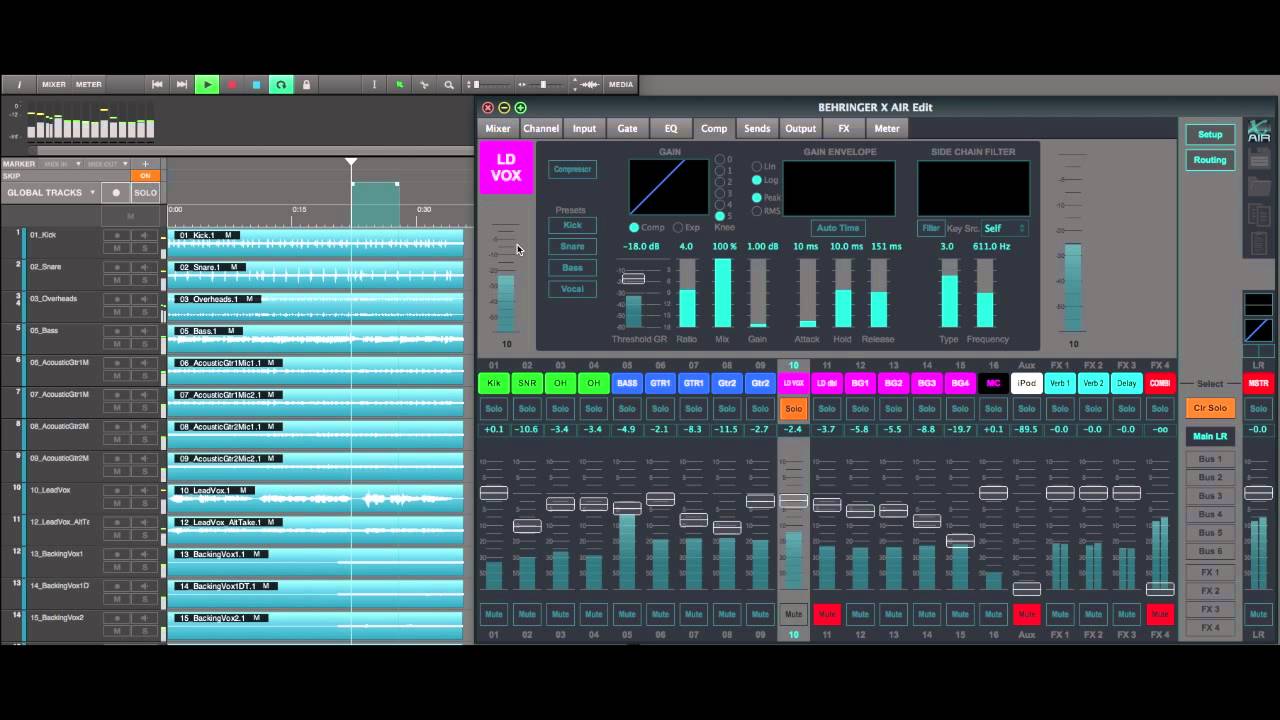Click the Auto Time button
Image resolution: width=1280 pixels, height=720 pixels.
coord(837,228)
